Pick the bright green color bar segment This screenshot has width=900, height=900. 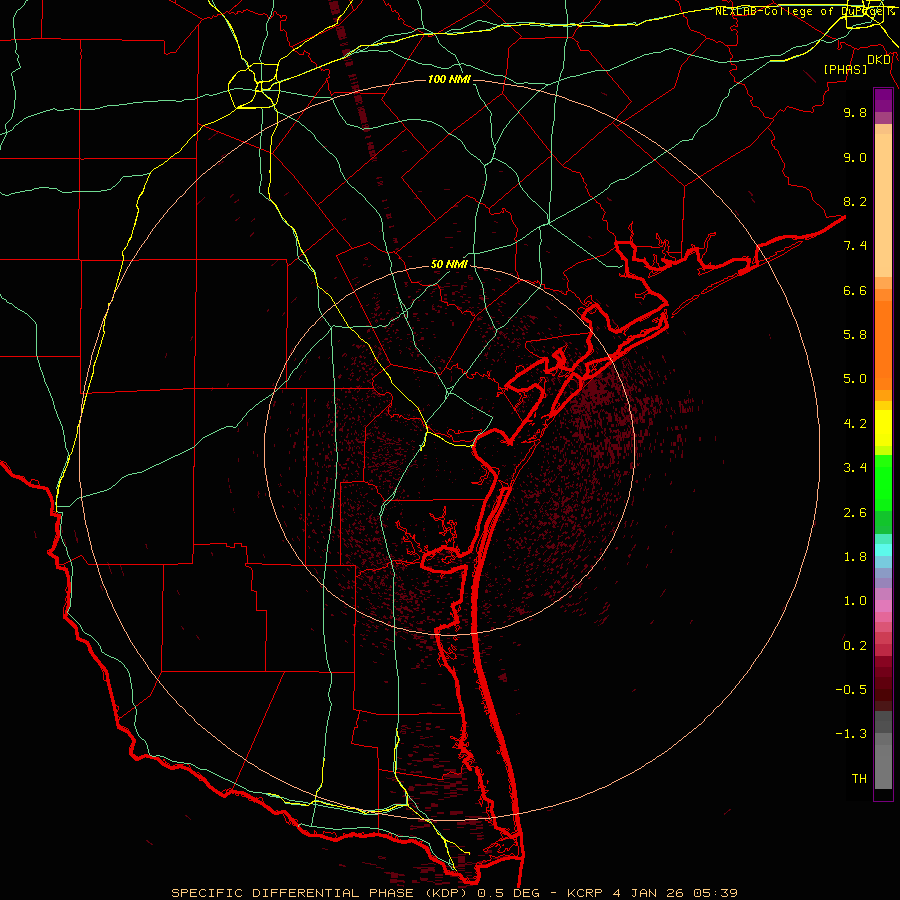(883, 482)
